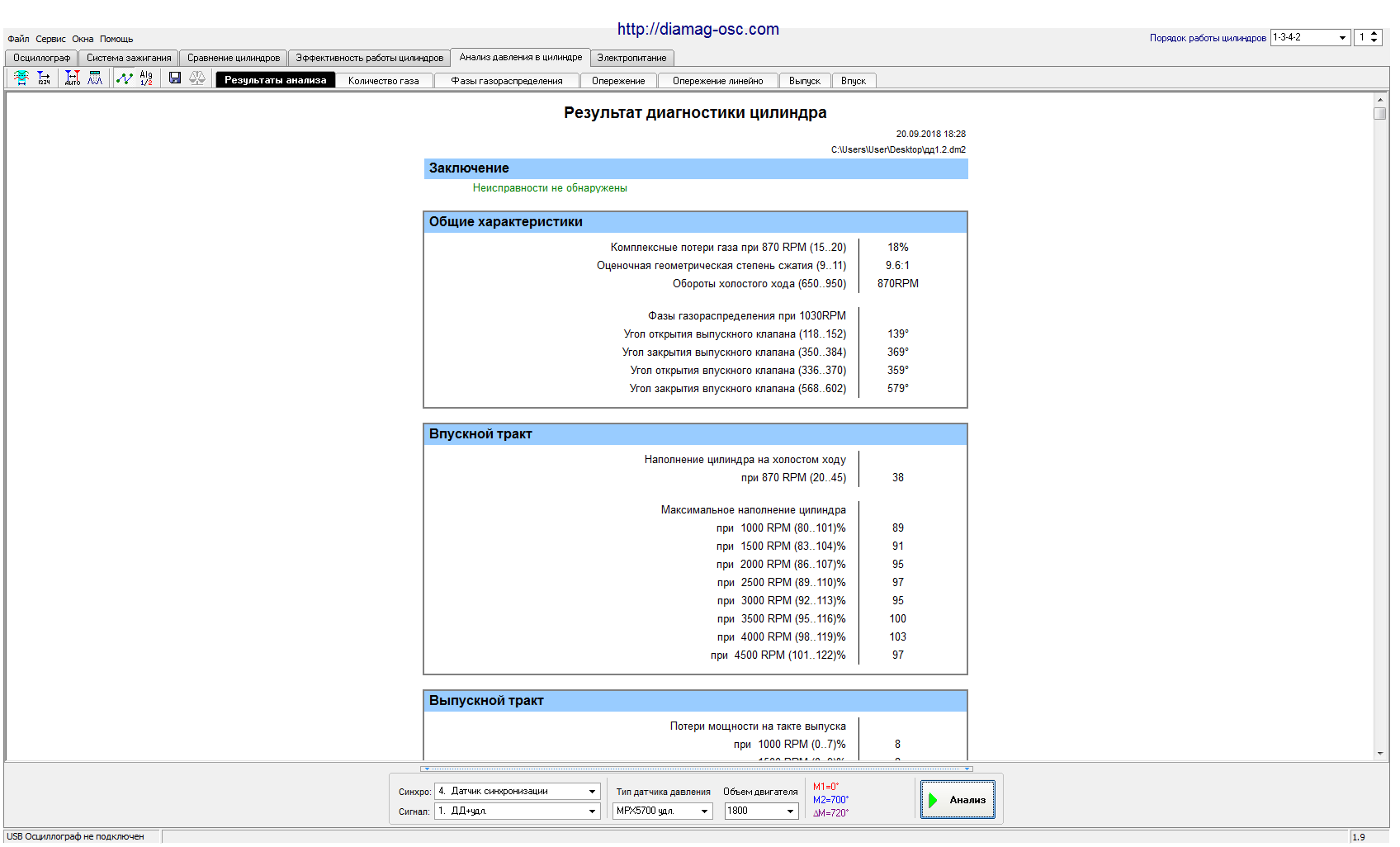The image size is (1400, 847).
Task: Click the Заключение section header
Action: pos(695,168)
